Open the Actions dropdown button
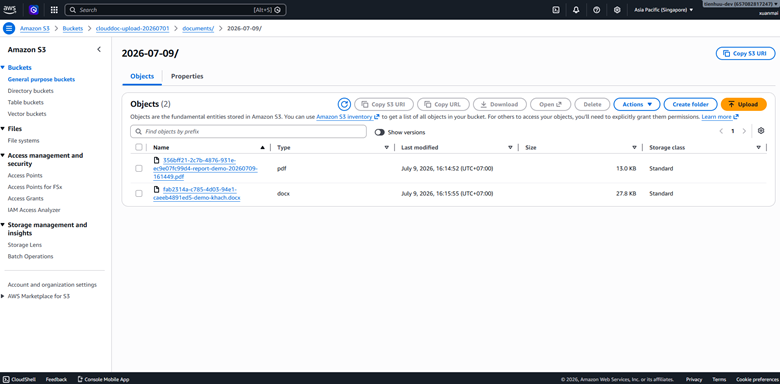This screenshot has width=780, height=384. 637,104
